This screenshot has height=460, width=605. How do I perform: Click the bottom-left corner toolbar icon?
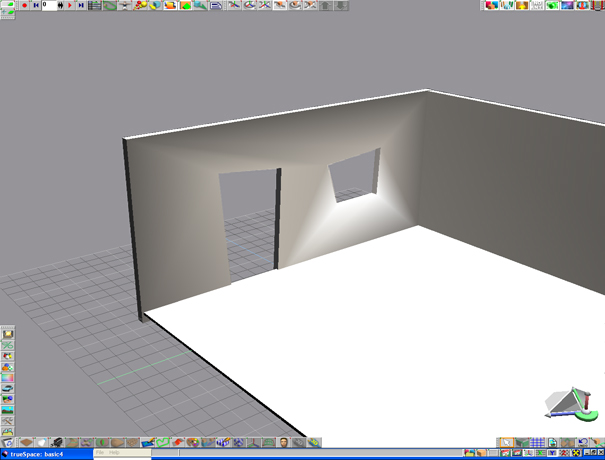pos(7,442)
